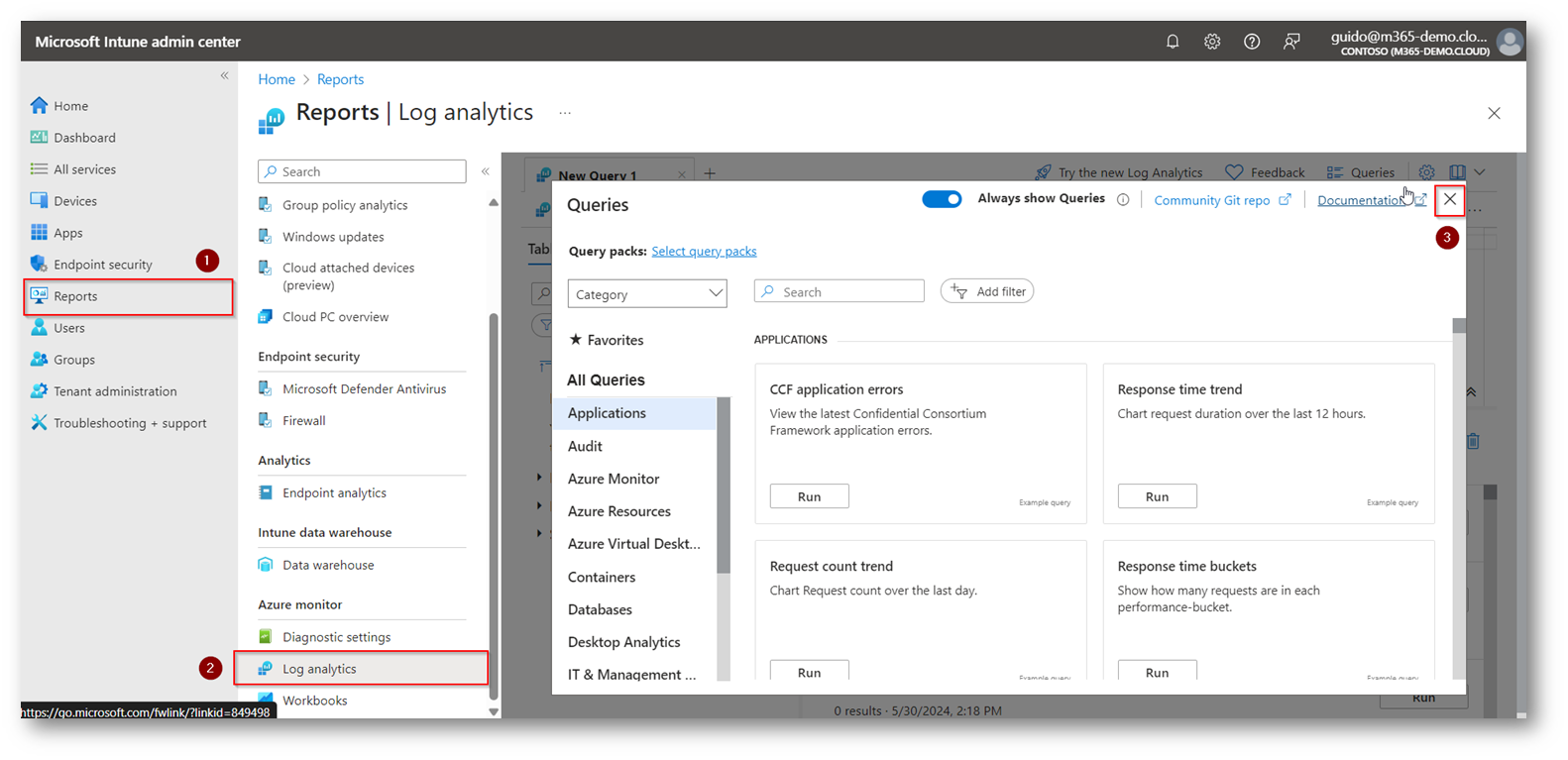
Task: Click the Reports menu search box
Action: tap(362, 171)
